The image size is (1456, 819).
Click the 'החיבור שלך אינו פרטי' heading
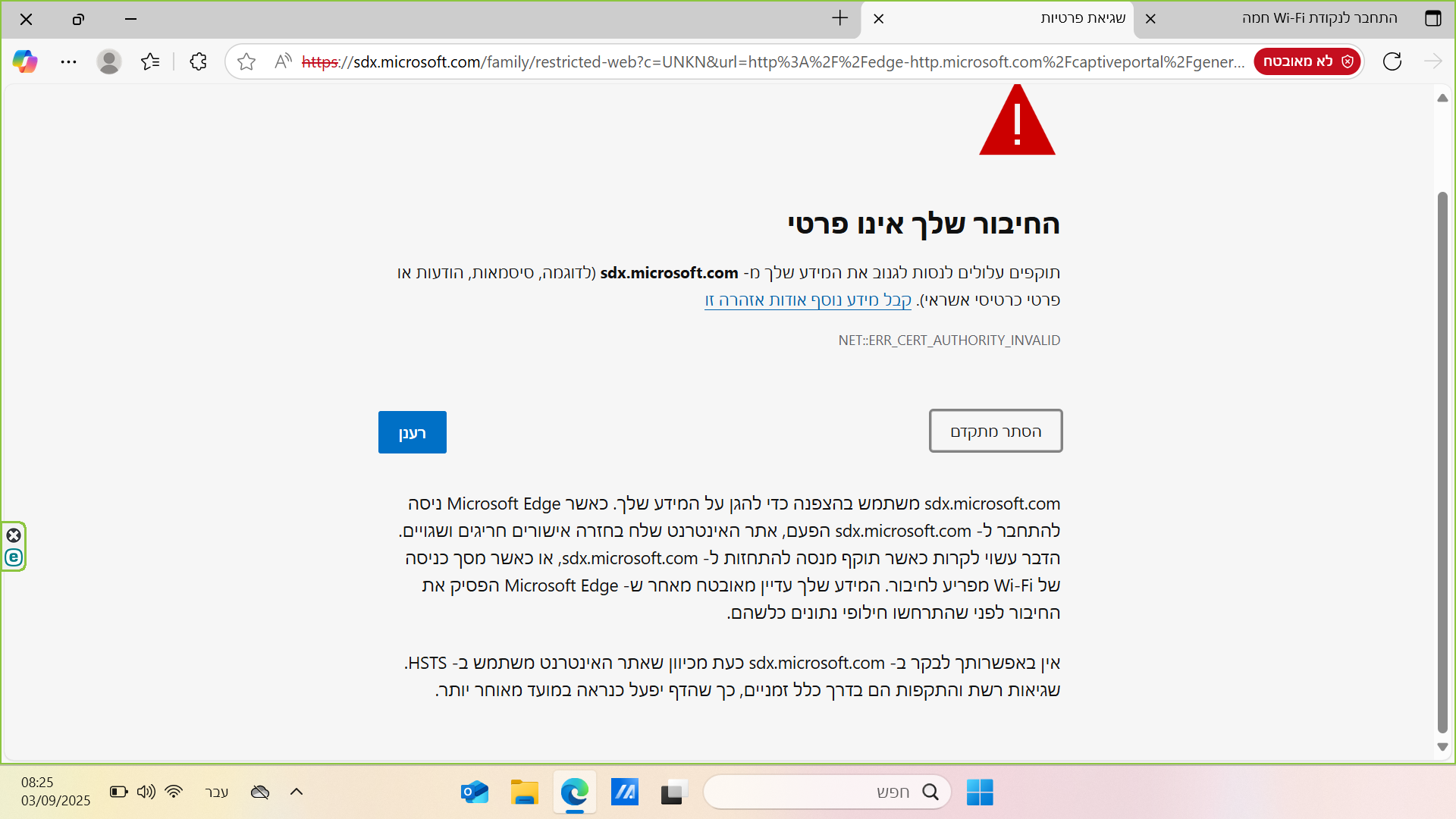click(924, 224)
